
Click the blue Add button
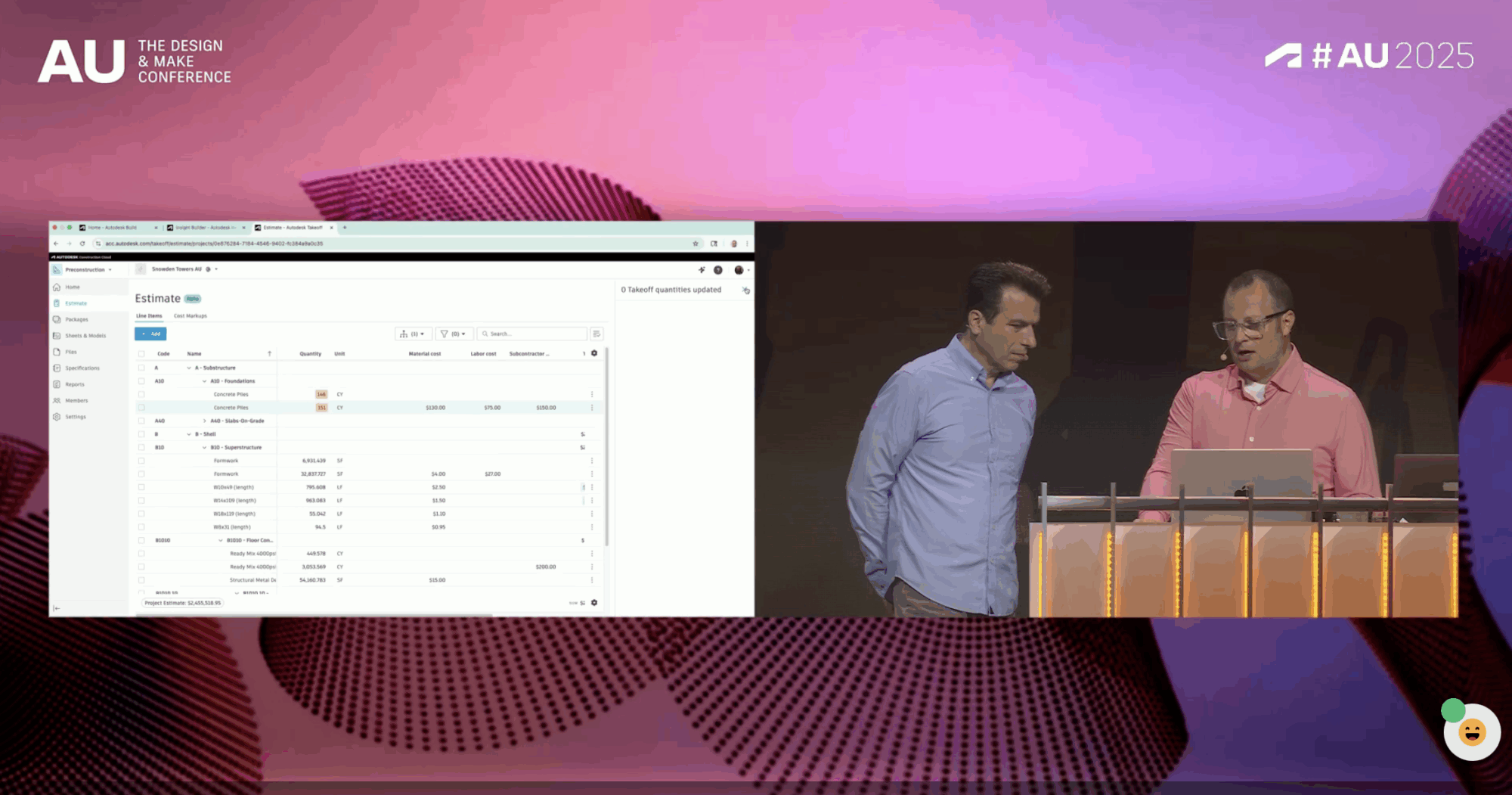click(150, 334)
